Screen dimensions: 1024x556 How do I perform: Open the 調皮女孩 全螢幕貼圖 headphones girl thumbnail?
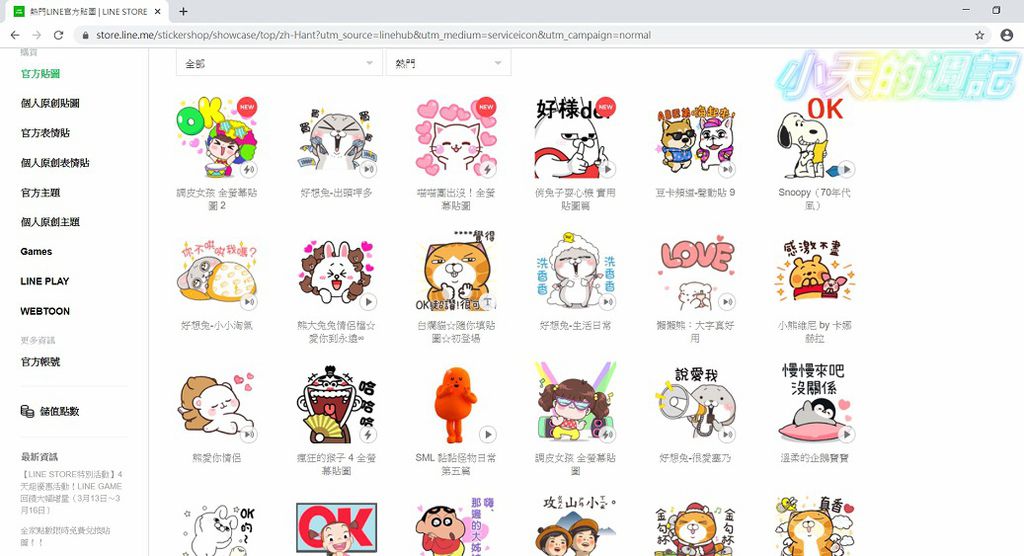[575, 402]
